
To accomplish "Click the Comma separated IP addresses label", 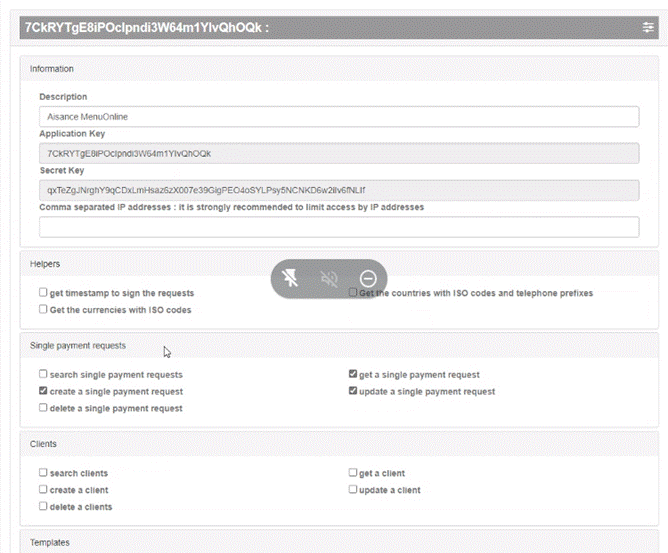I will [x=231, y=207].
